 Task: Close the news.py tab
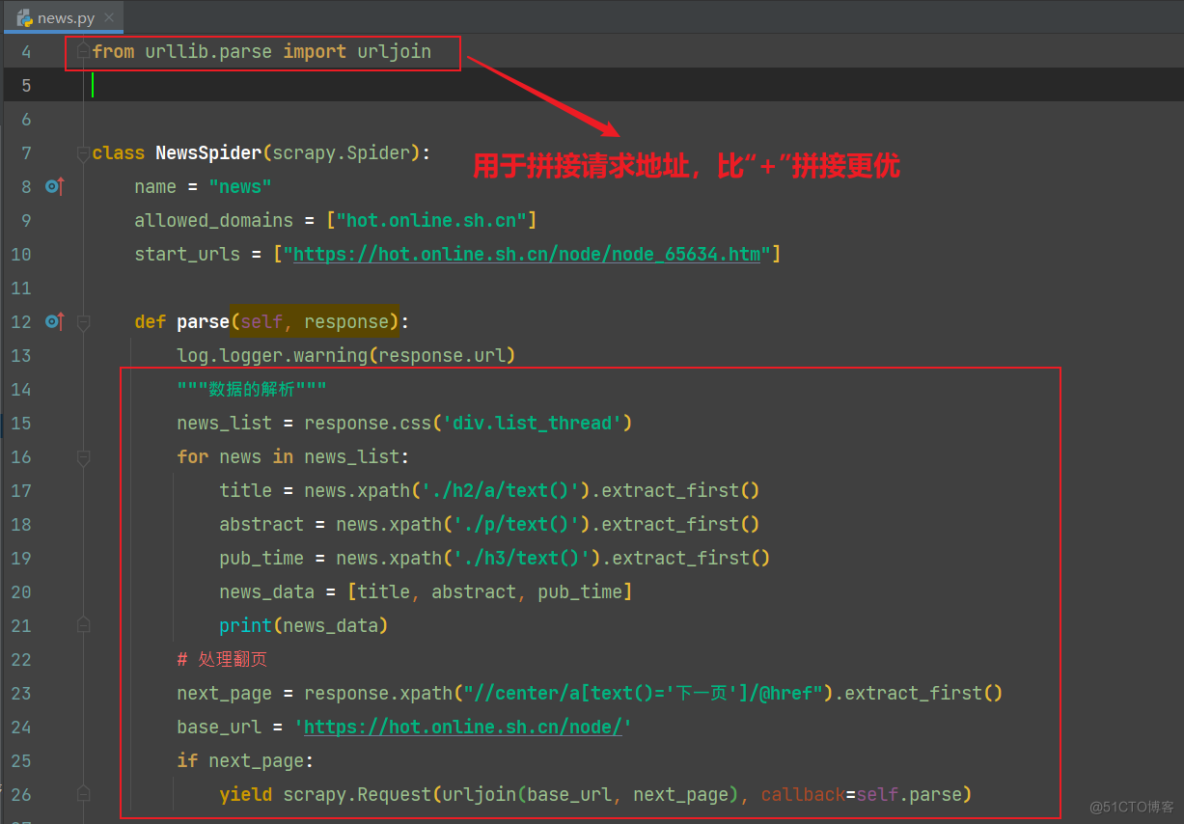pyautogui.click(x=109, y=17)
